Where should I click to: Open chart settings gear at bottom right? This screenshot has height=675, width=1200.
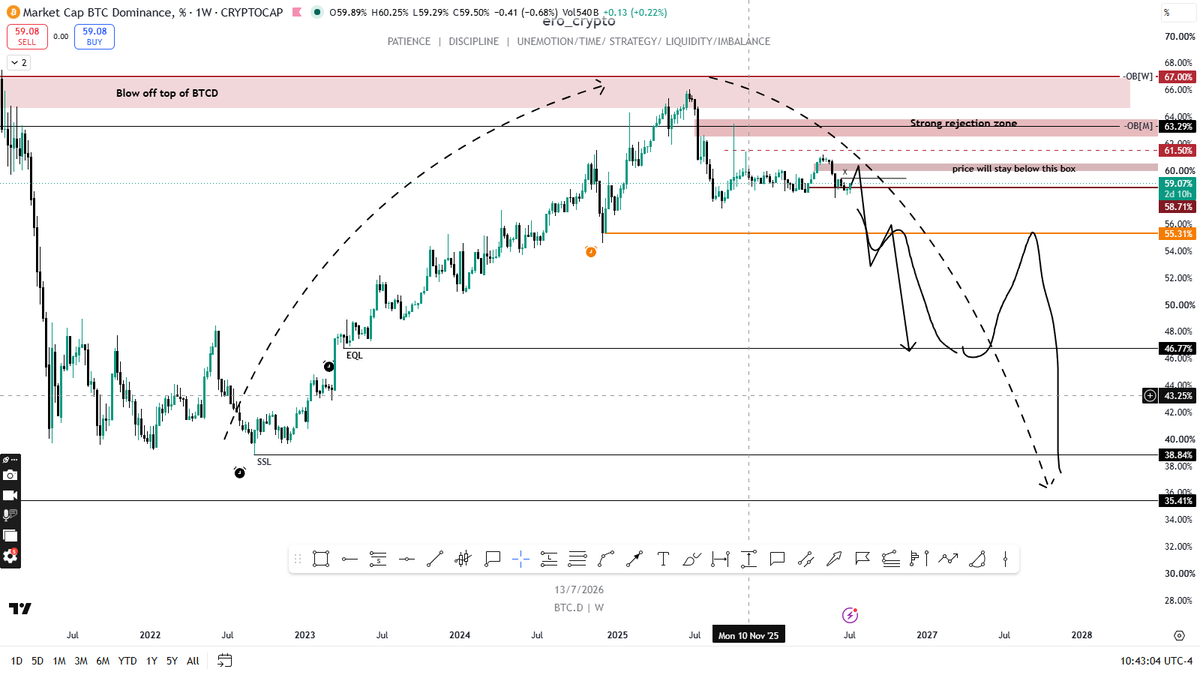click(x=1179, y=635)
